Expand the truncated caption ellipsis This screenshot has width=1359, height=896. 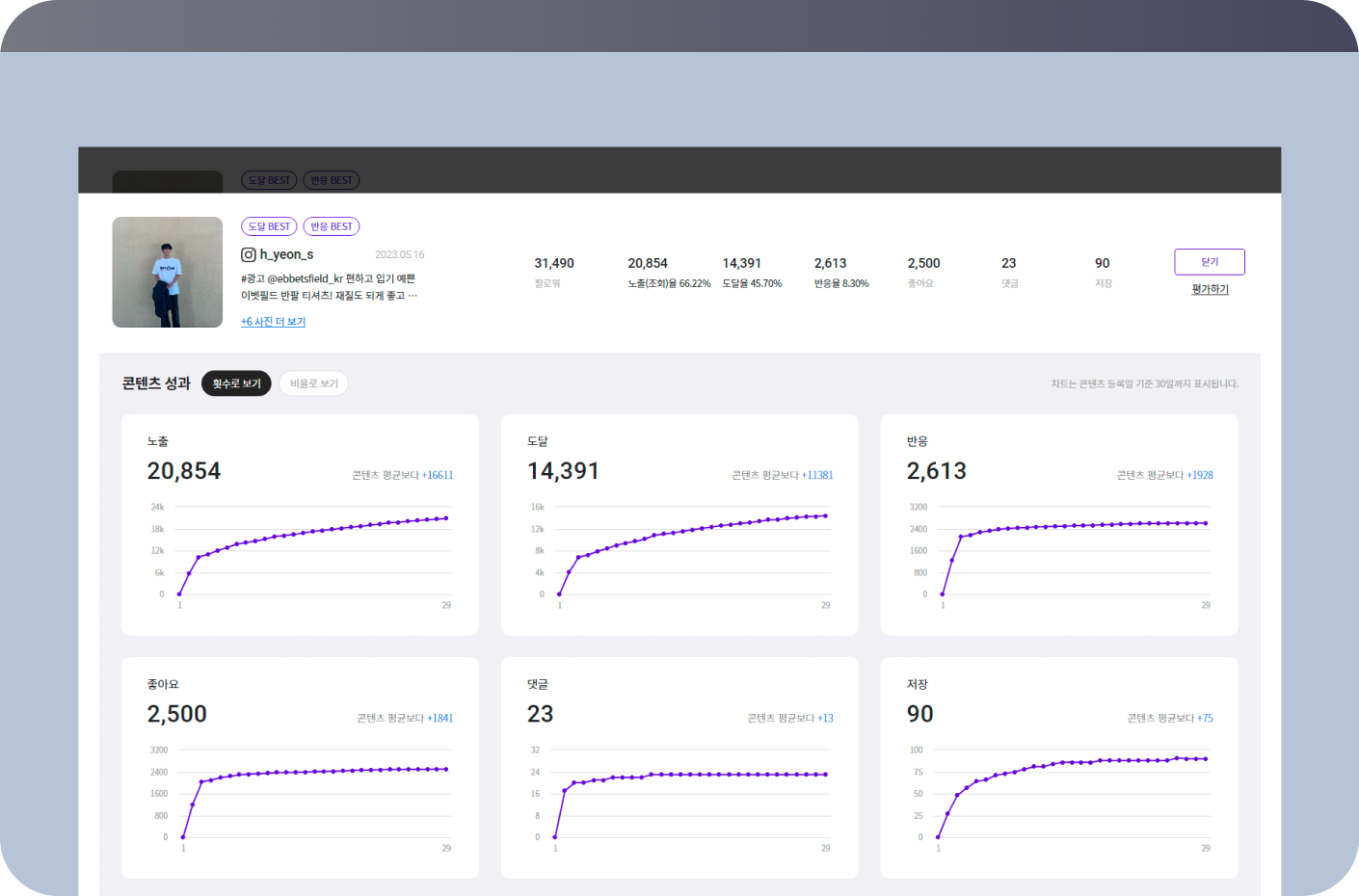pyautogui.click(x=413, y=296)
